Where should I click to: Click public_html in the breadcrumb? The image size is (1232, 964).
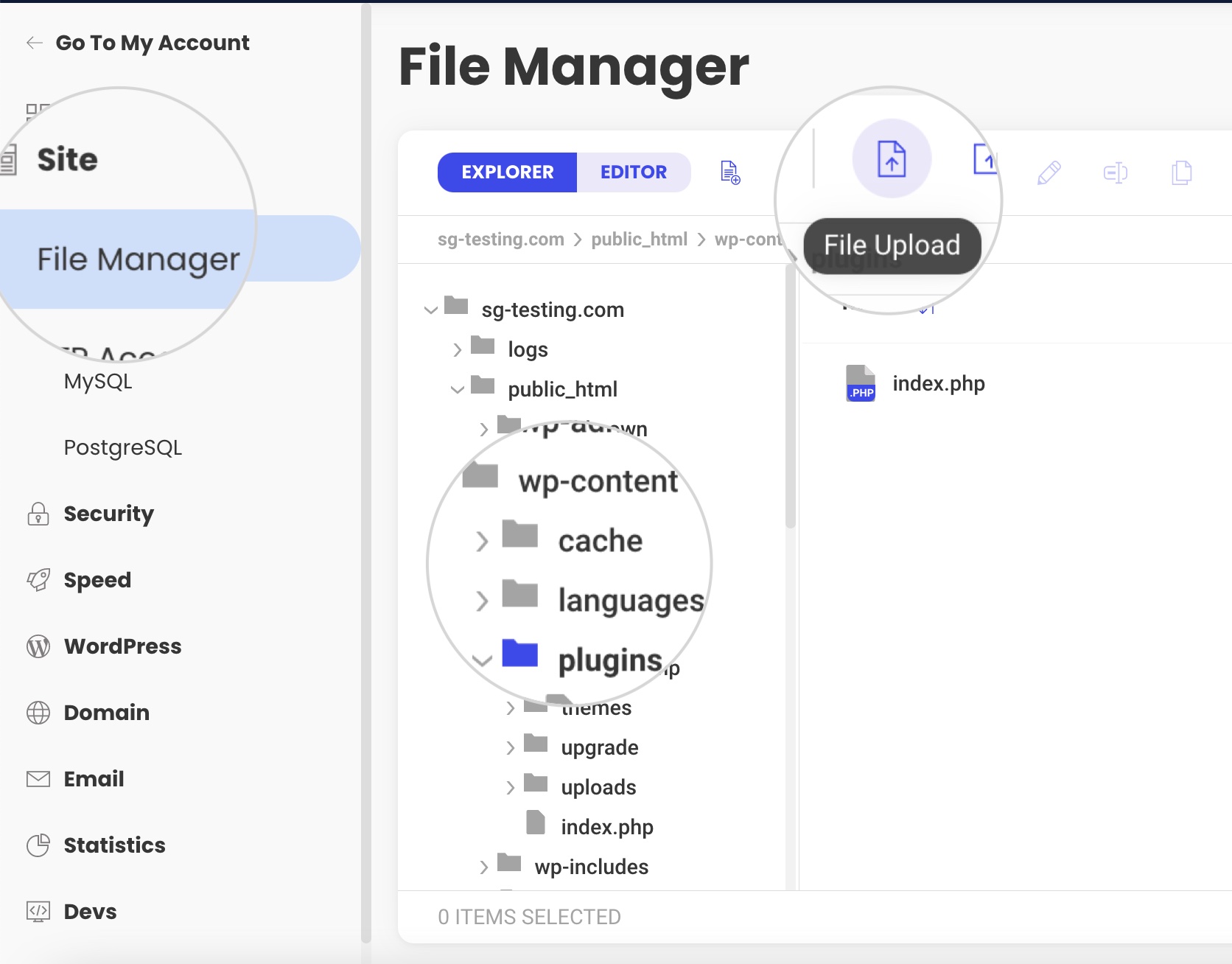tap(639, 240)
